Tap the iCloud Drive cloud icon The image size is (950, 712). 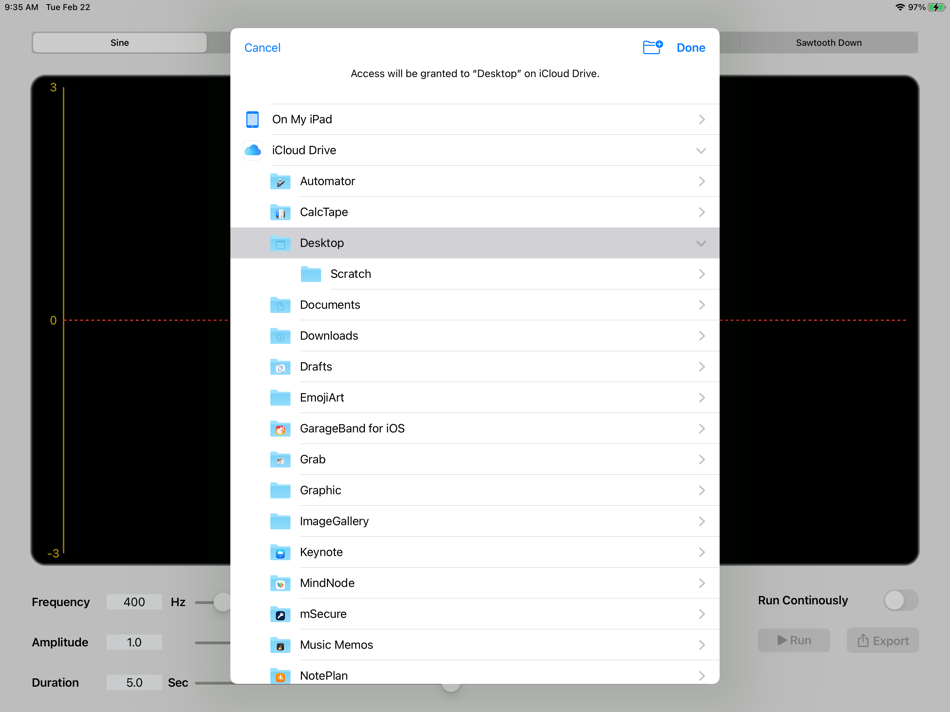point(253,150)
